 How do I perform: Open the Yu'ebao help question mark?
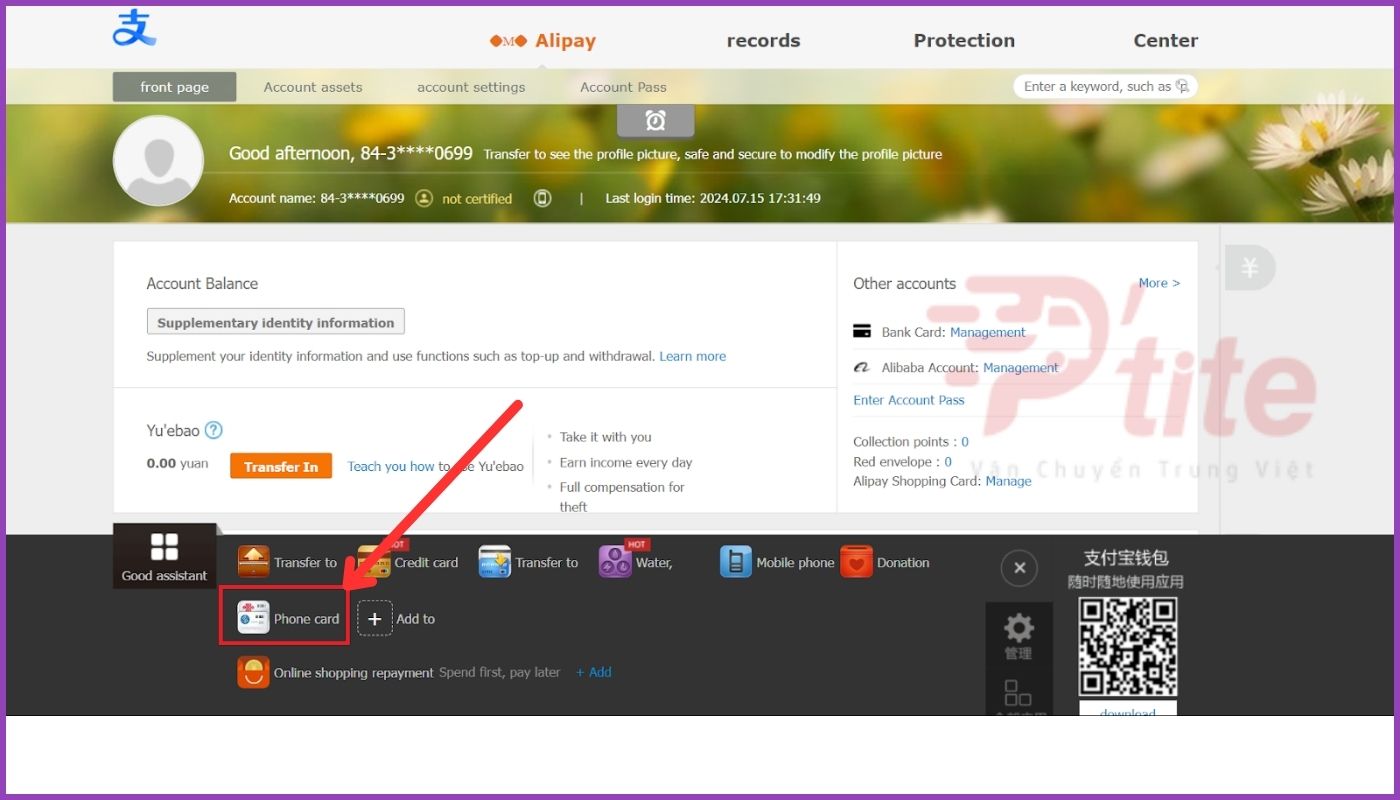(x=213, y=430)
